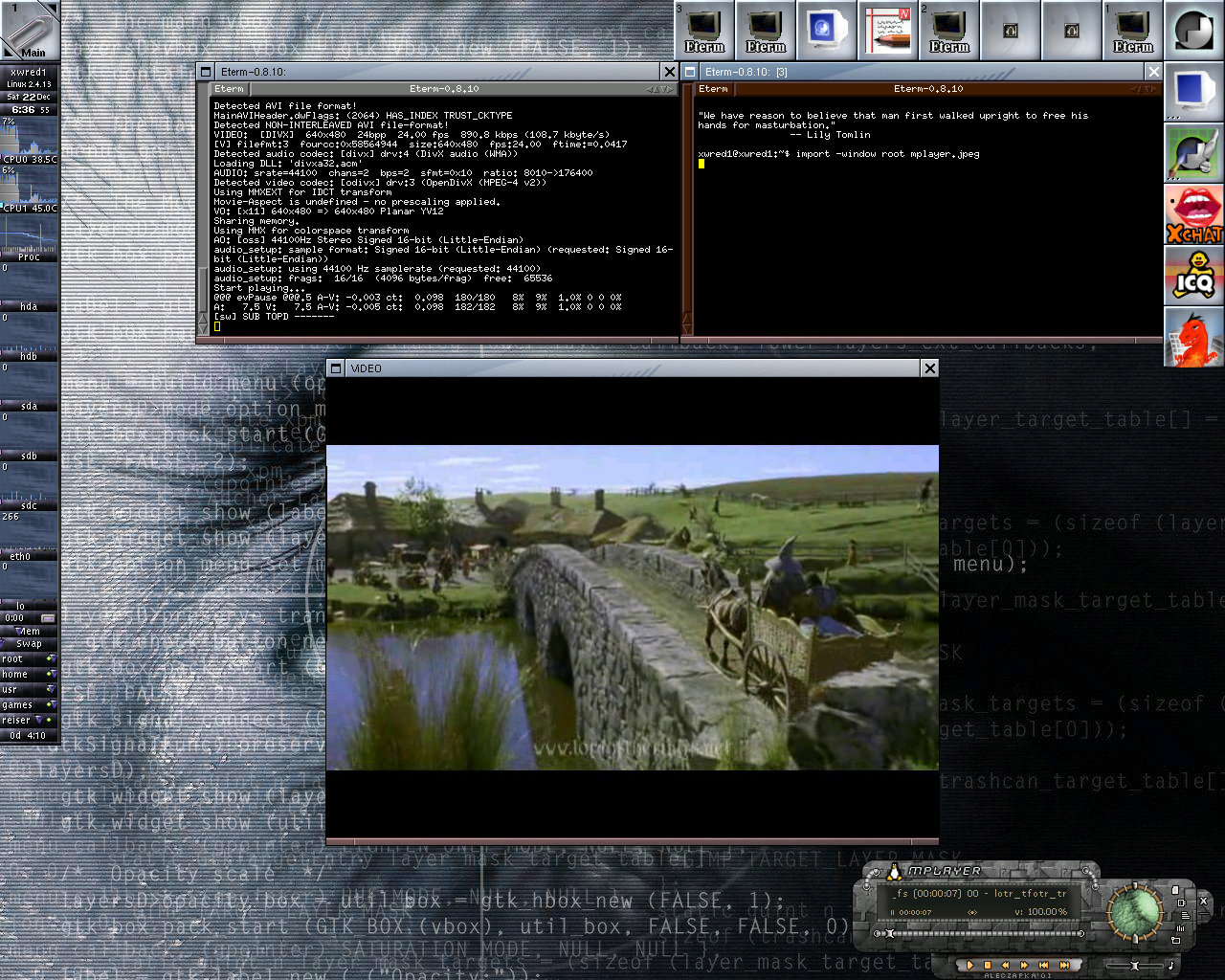Image resolution: width=1225 pixels, height=980 pixels.
Task: Click the playing video frame
Action: (x=633, y=608)
